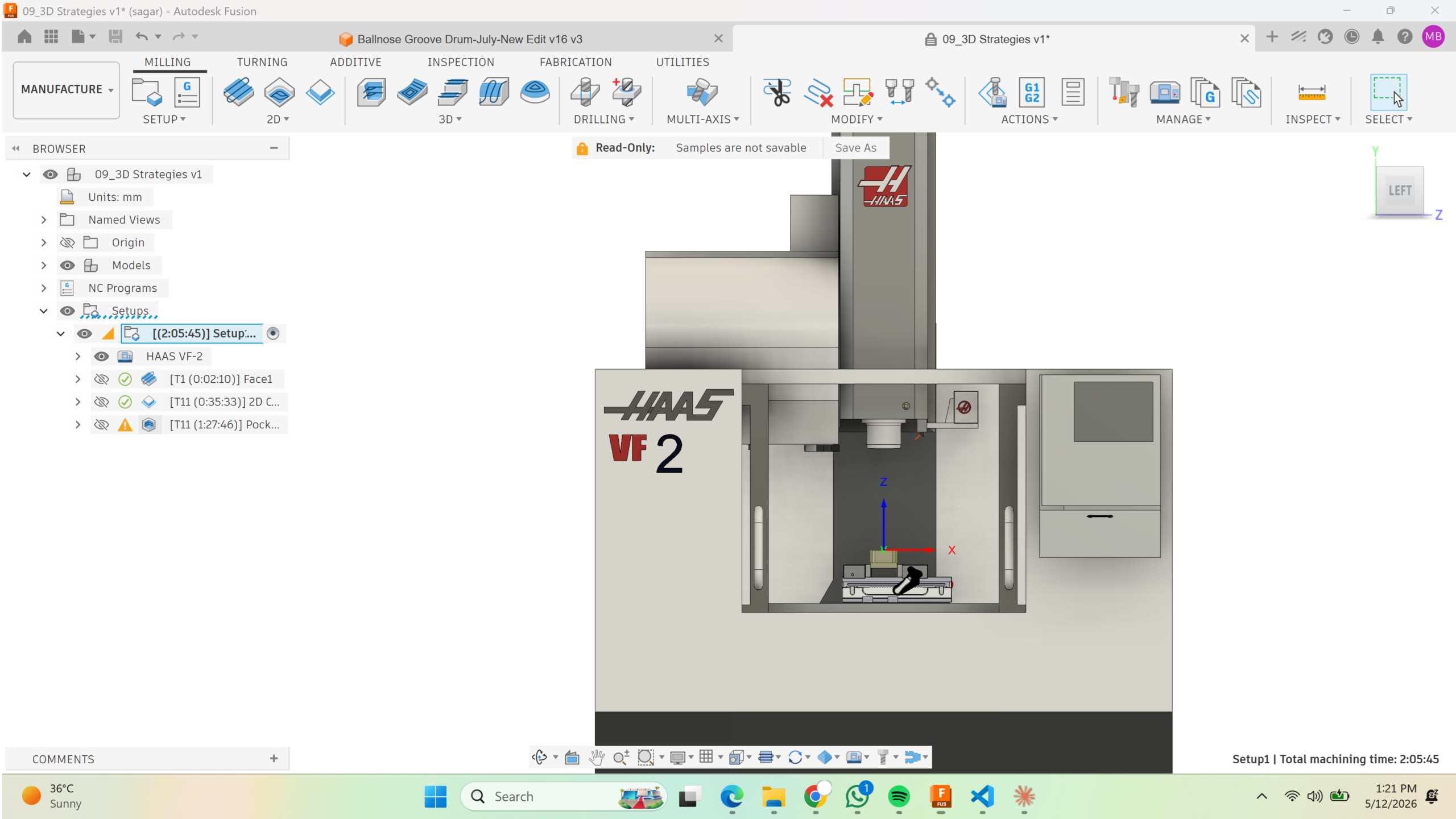Show the 2D C... operation toolpath
Image resolution: width=1456 pixels, height=819 pixels.
click(101, 402)
